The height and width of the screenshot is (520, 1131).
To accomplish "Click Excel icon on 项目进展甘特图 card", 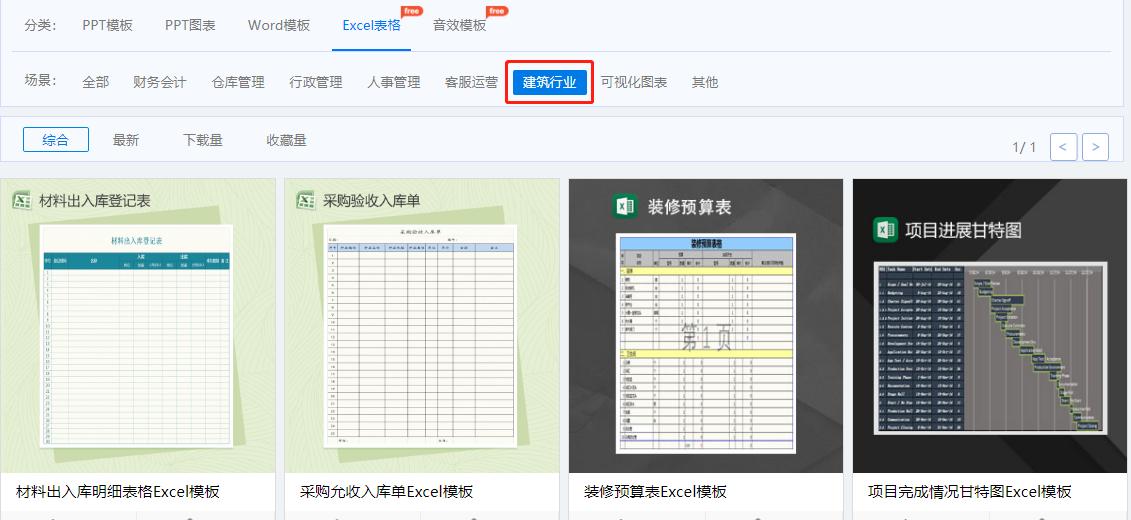I will pos(885,230).
